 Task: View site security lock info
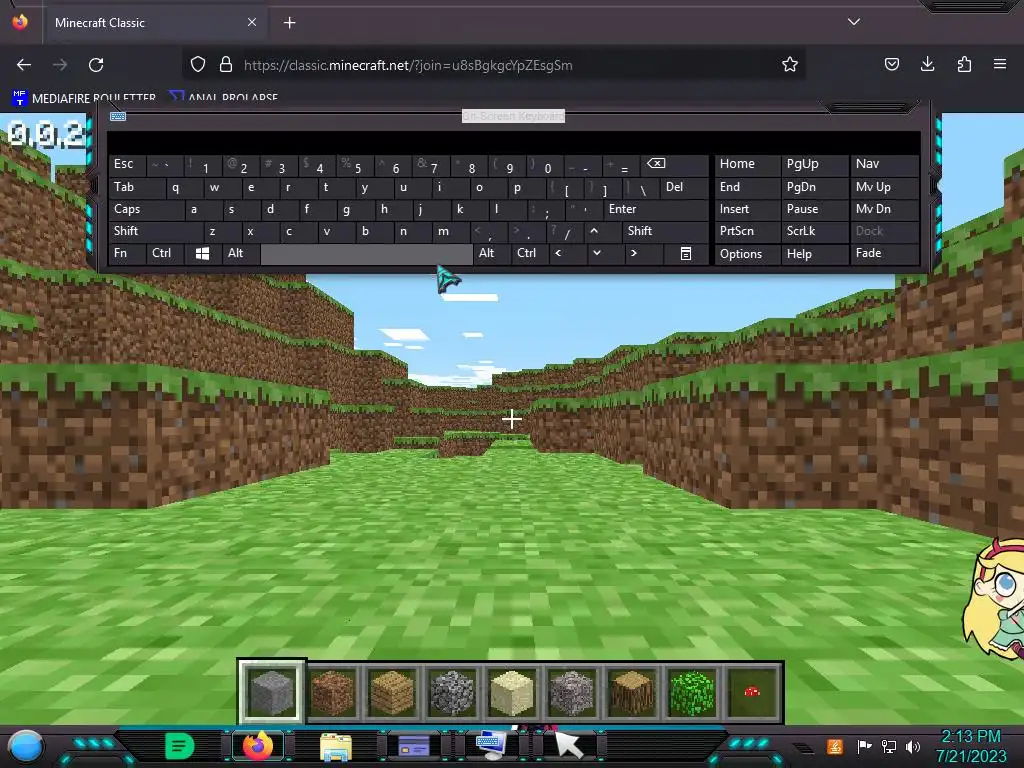[226, 64]
